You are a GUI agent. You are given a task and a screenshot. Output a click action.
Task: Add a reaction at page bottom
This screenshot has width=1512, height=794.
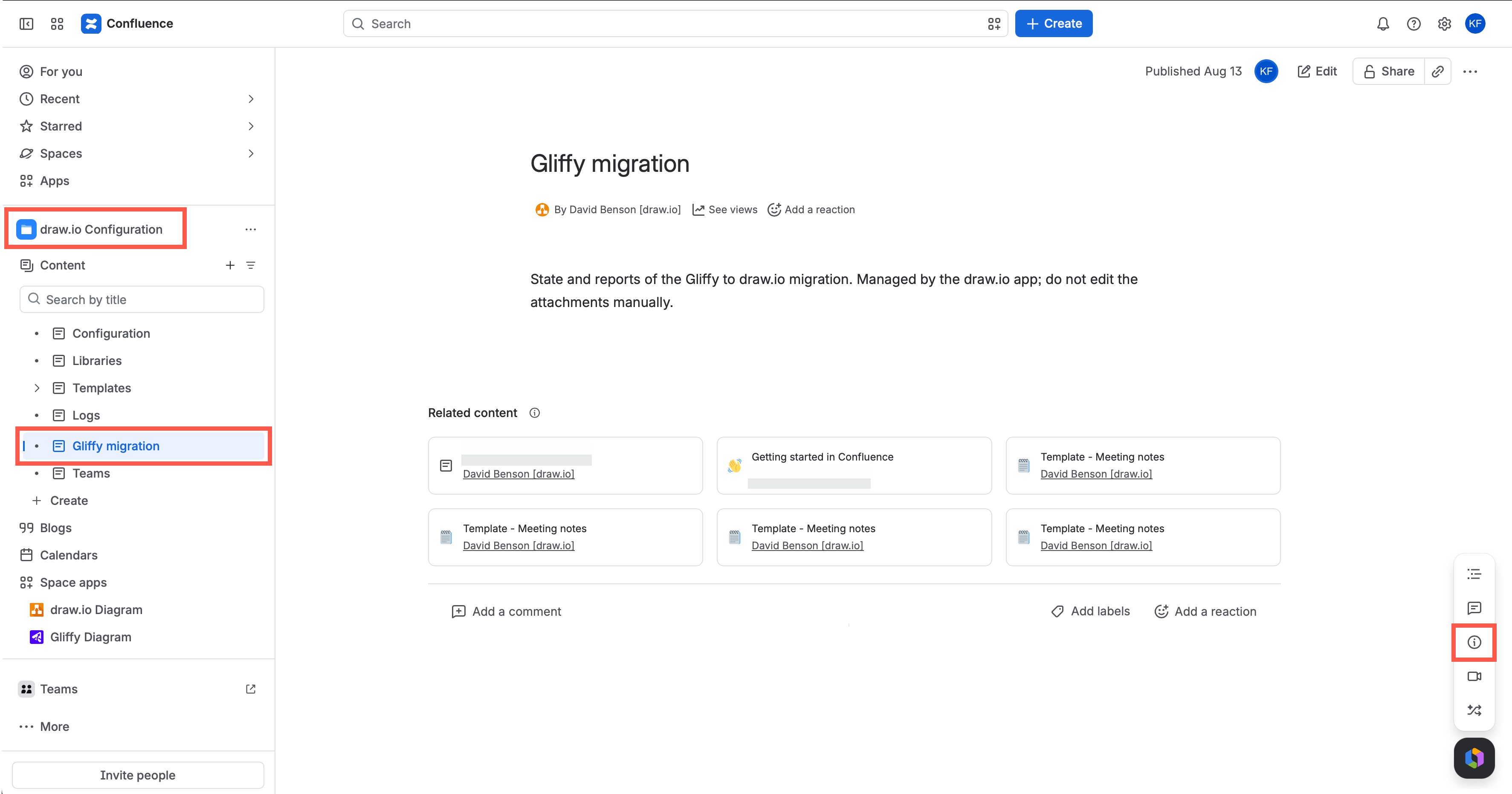point(1205,611)
